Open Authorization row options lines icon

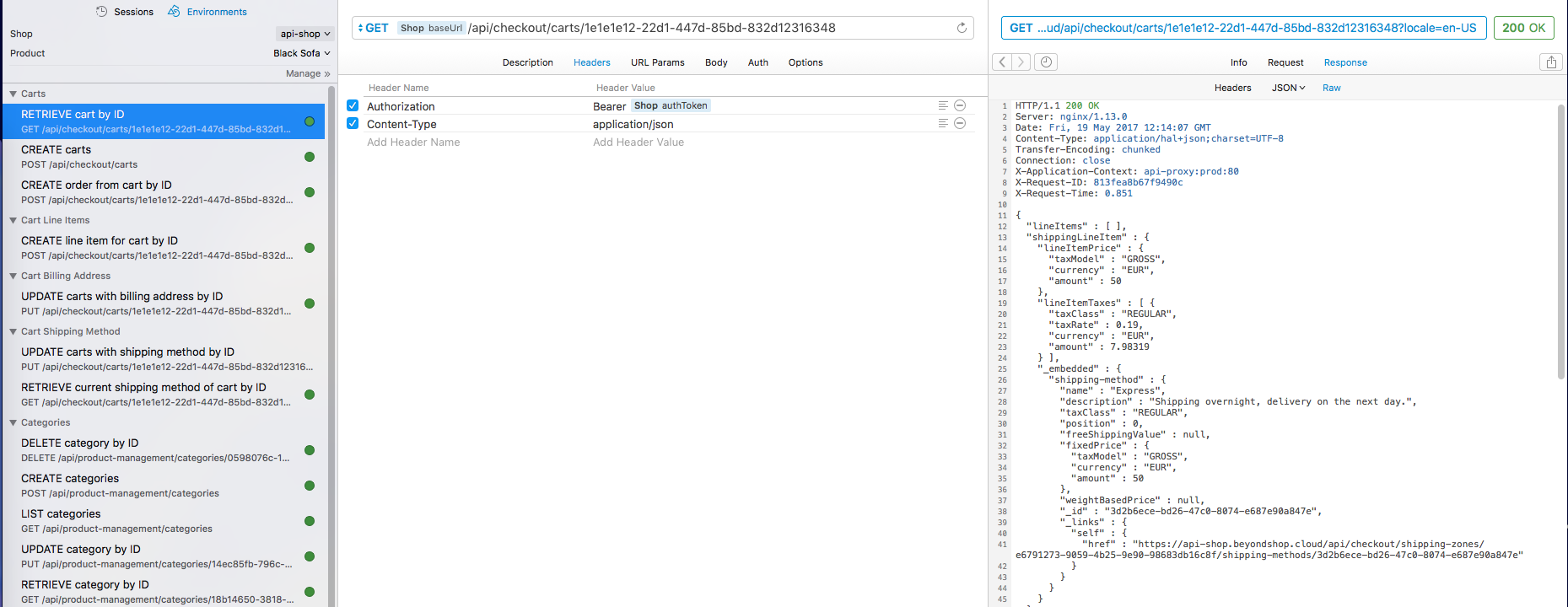coord(943,105)
